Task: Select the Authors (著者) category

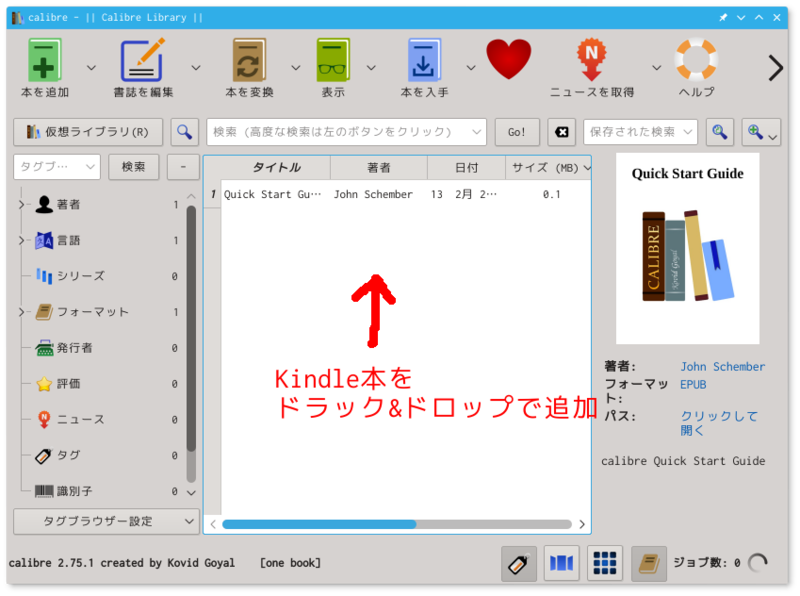Action: coord(68,205)
